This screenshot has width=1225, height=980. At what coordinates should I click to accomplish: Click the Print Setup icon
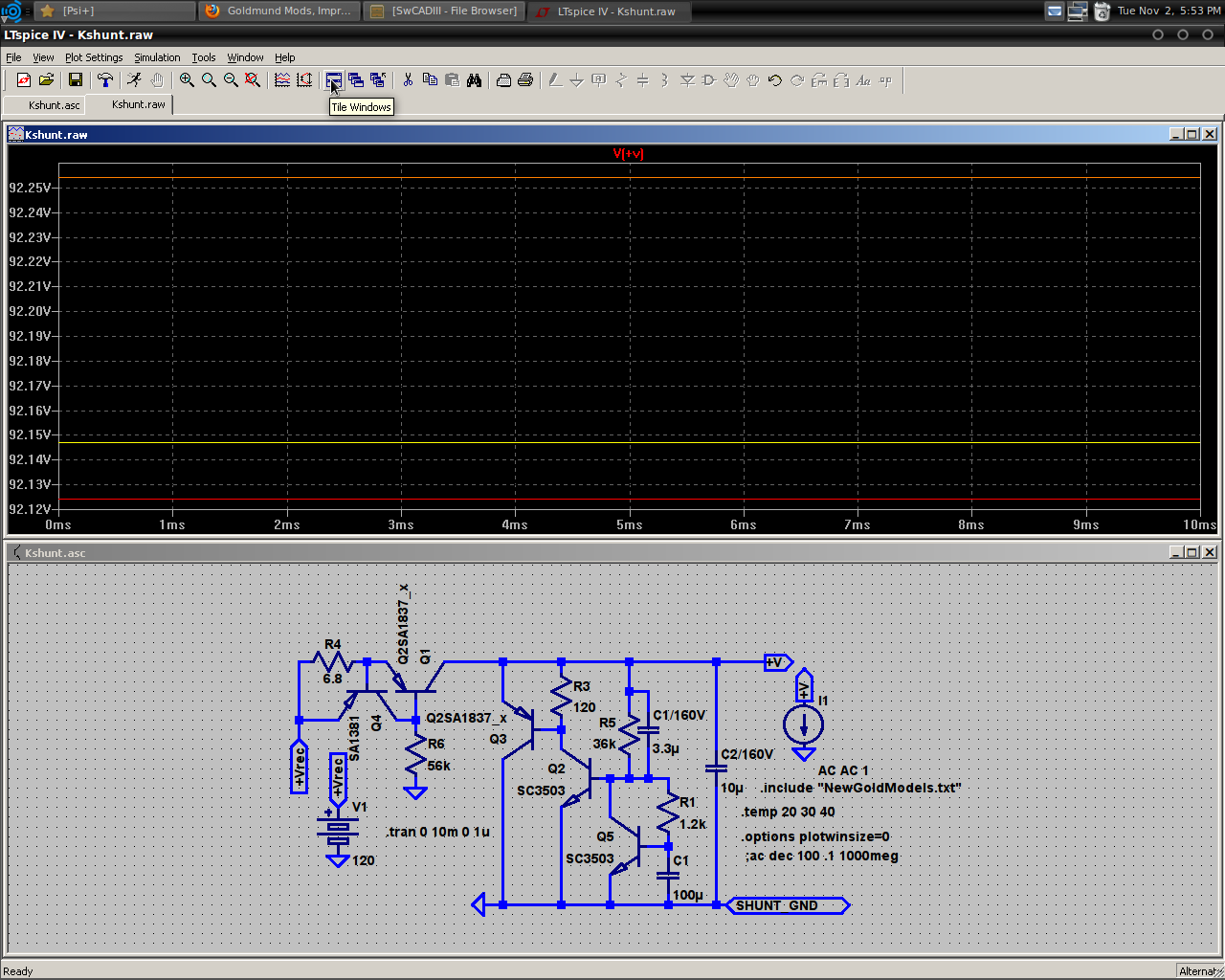(503, 80)
